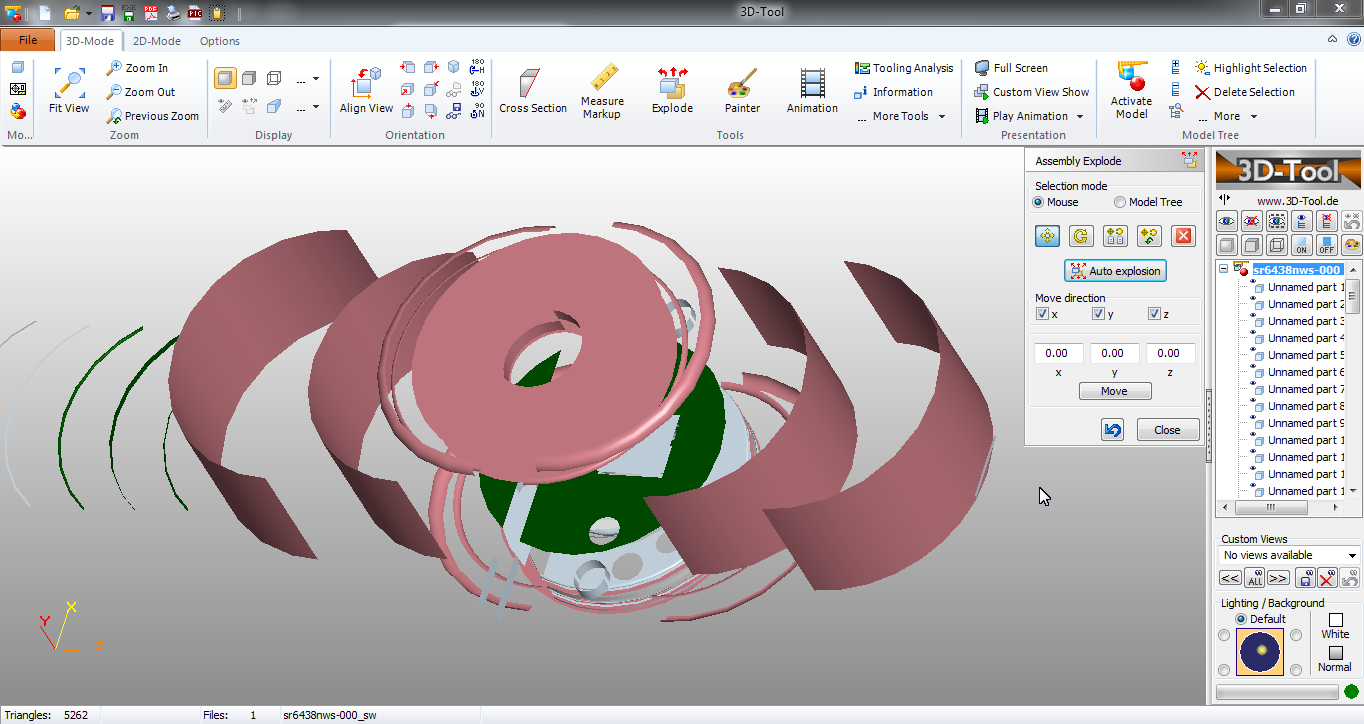Viewport: 1364px width, 724px height.
Task: Click the Move button in Assembly Explode
Action: [x=1114, y=390]
